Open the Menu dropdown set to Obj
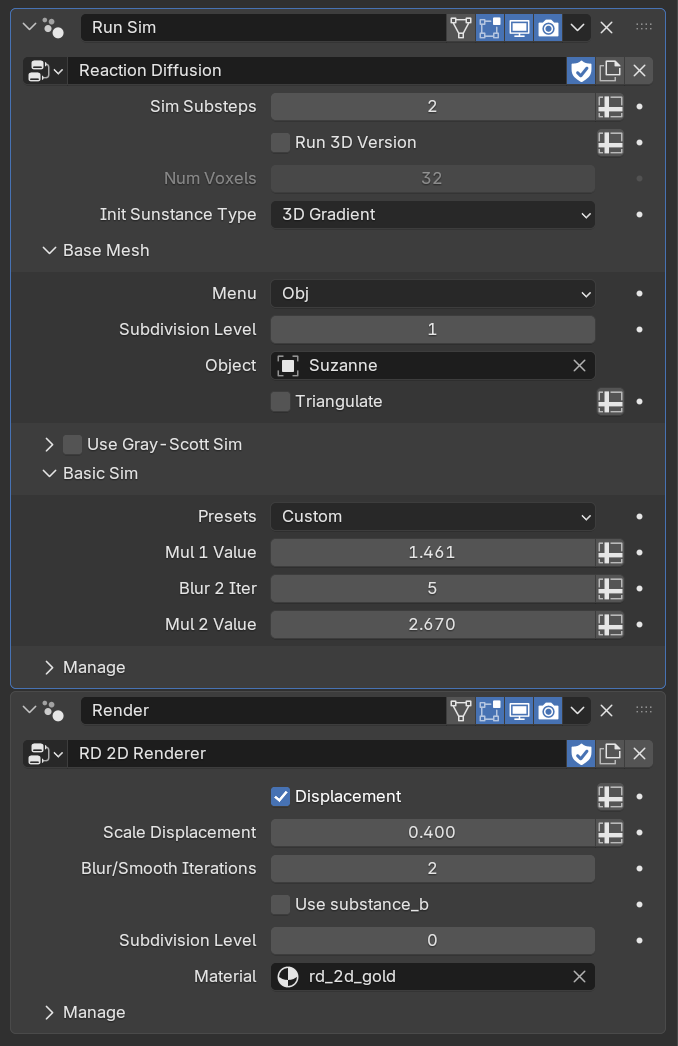 pos(432,294)
